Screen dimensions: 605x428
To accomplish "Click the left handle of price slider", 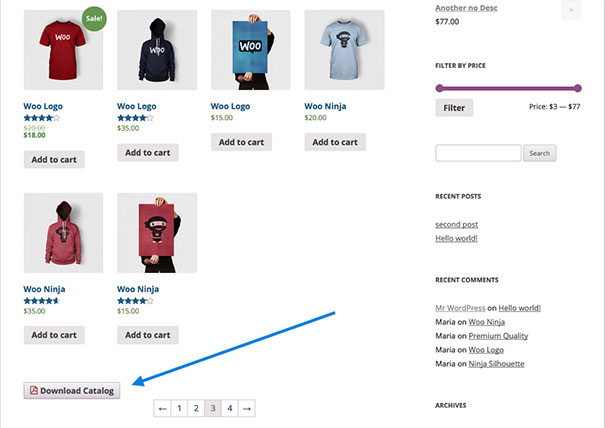I will tap(439, 88).
